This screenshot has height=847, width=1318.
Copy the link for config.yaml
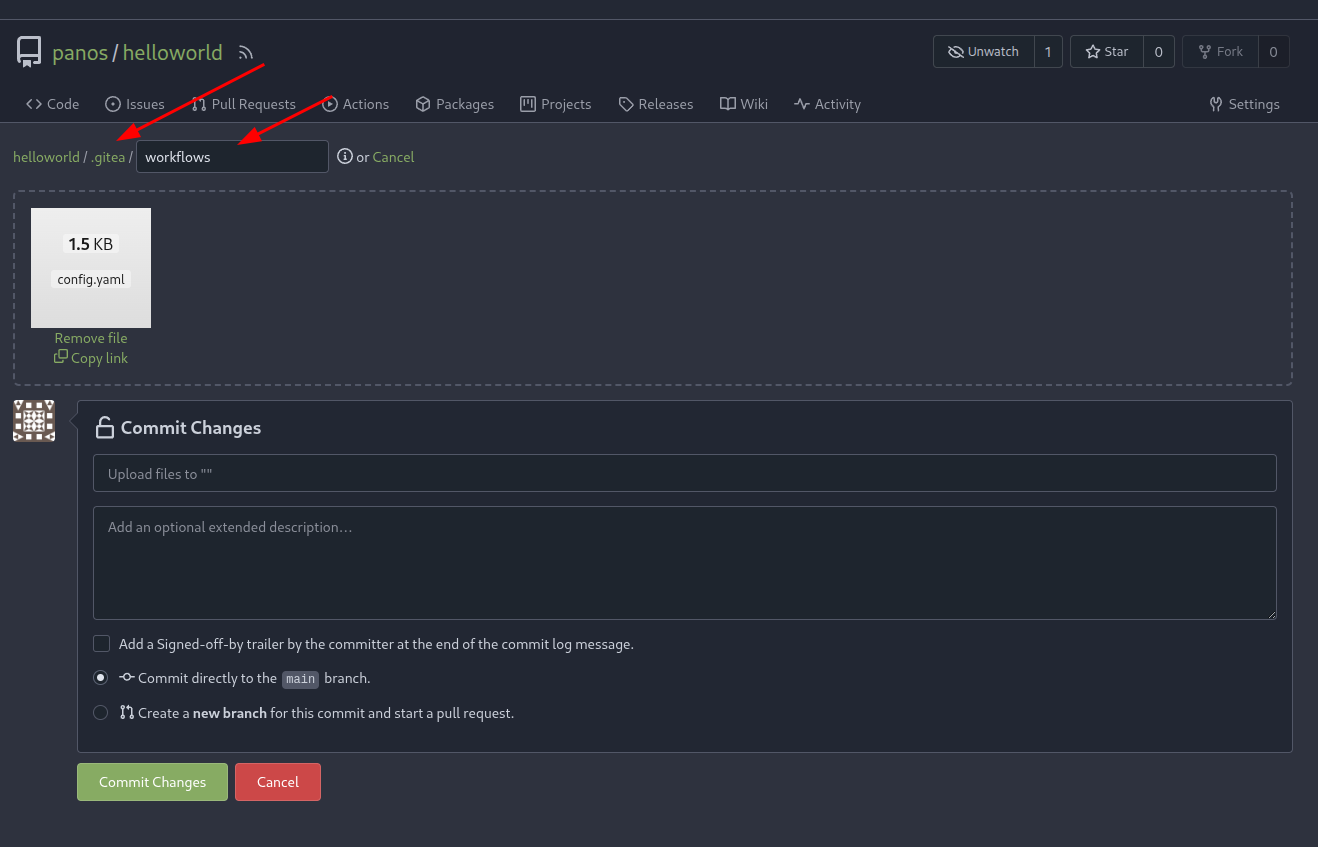pyautogui.click(x=90, y=357)
